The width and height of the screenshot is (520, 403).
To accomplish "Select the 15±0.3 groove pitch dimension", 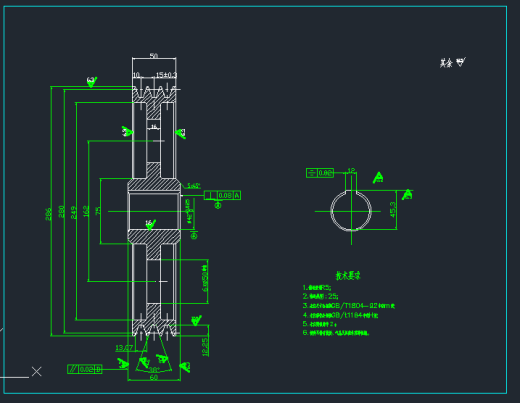I will tap(166, 75).
